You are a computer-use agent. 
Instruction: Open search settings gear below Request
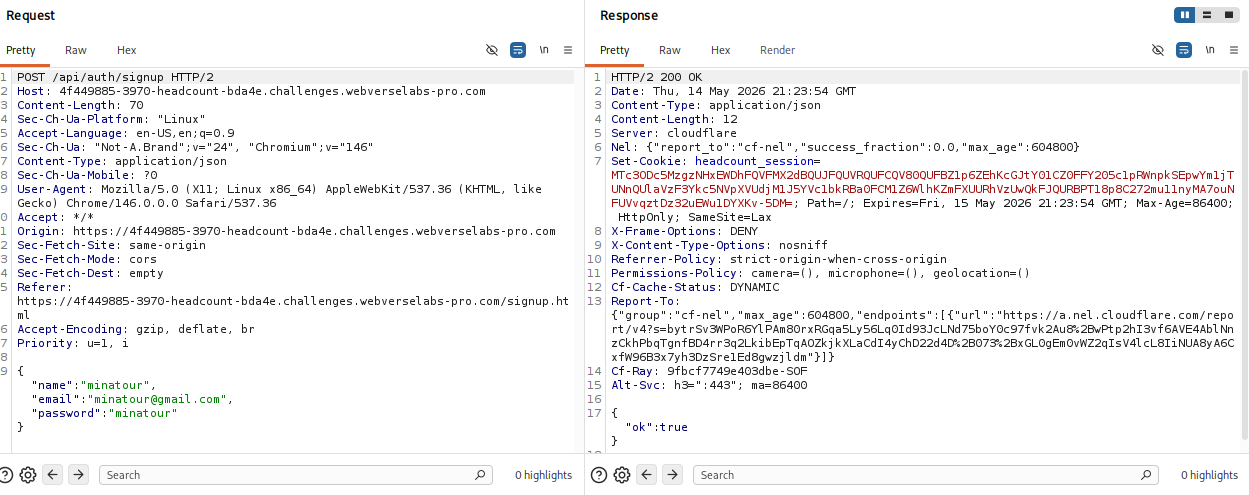[x=28, y=475]
